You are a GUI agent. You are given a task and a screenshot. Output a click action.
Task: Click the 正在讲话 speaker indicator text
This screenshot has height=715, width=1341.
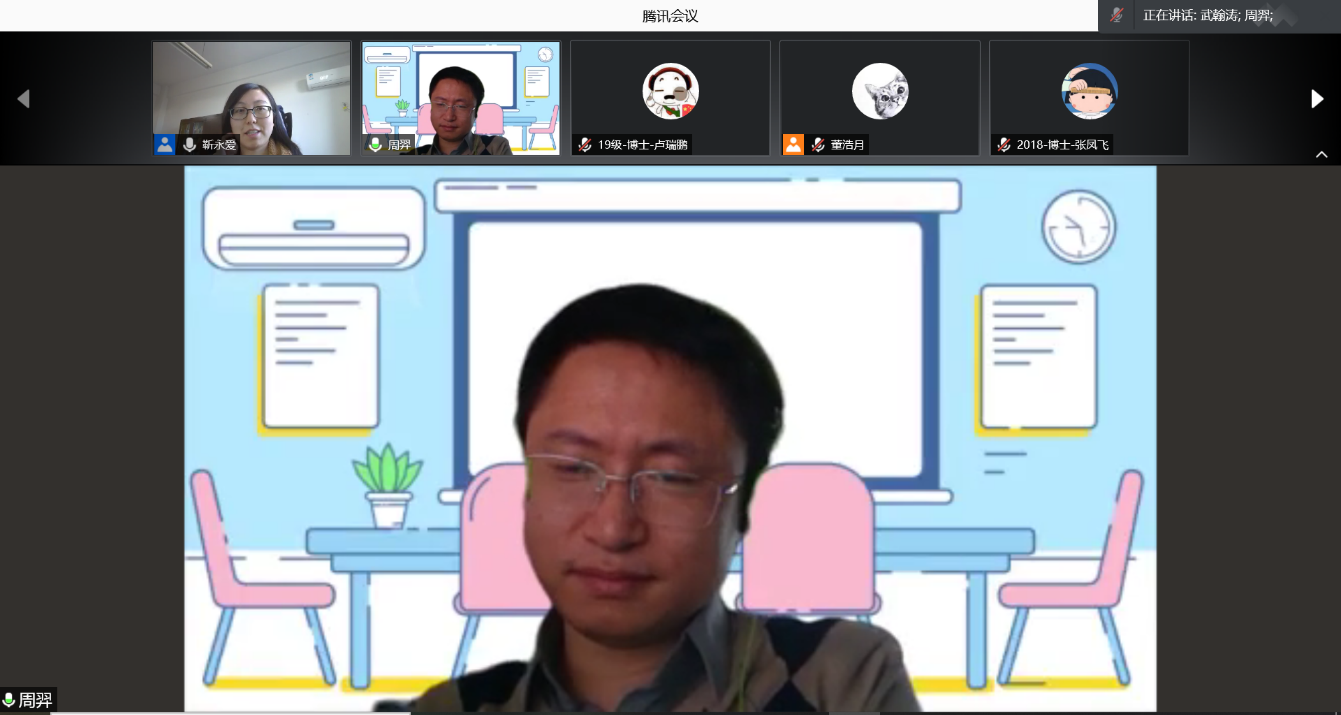pyautogui.click(x=1207, y=16)
